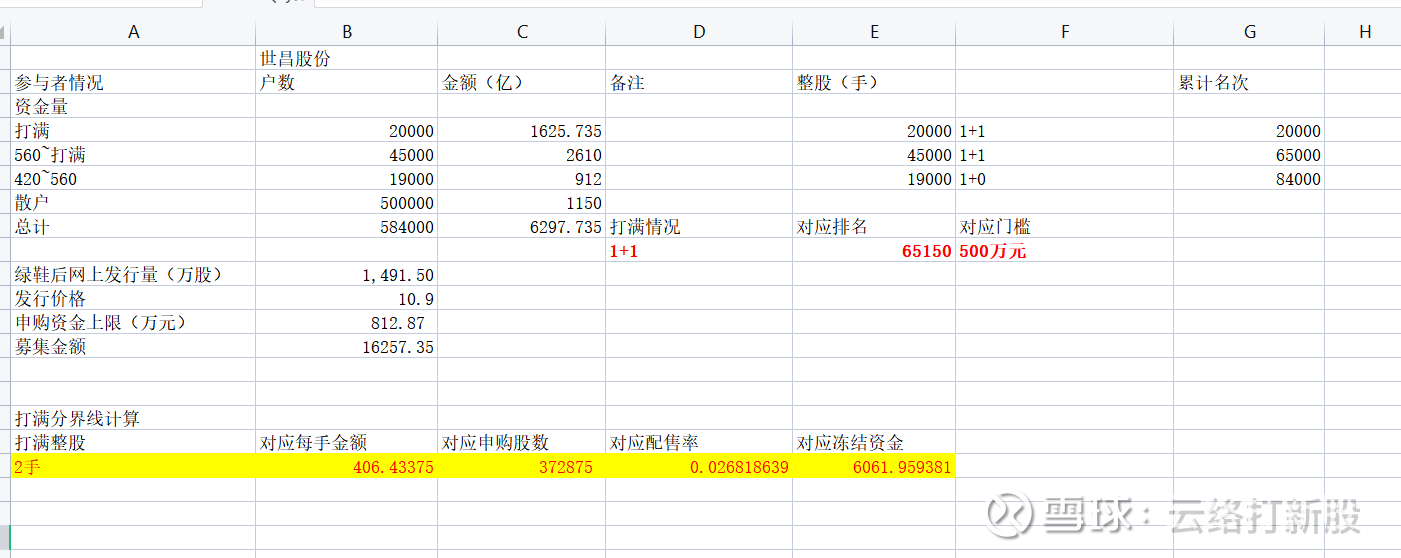
Task: Click the cell with value 500000
Action: click(x=347, y=202)
